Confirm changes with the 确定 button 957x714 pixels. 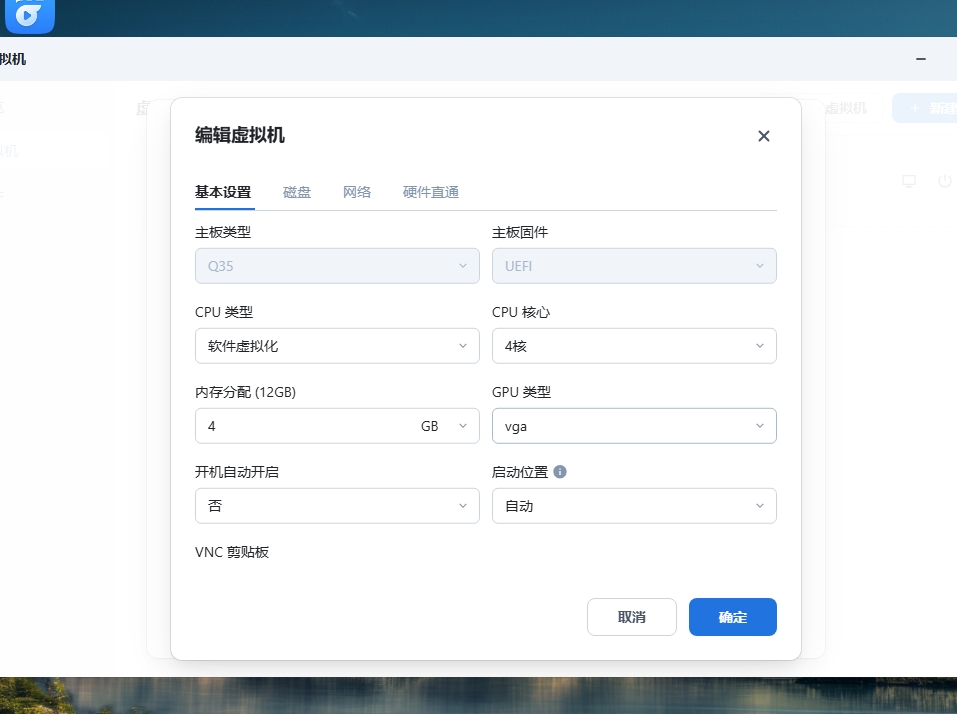tap(732, 617)
